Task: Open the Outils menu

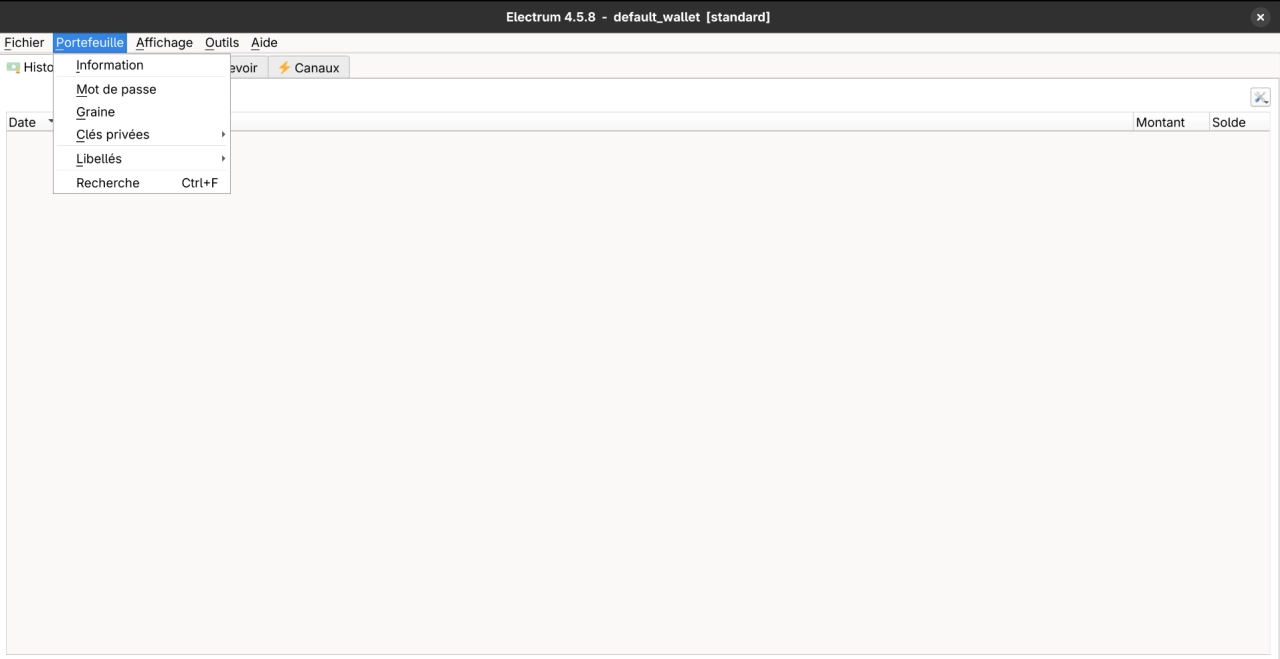Action: pyautogui.click(x=222, y=43)
